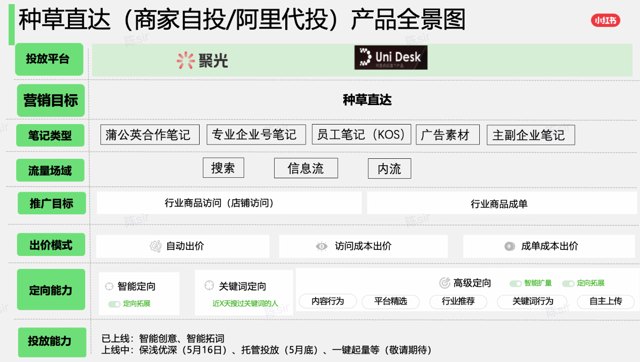Click the 行业推荐 pill
640x362 pixels.
pyautogui.click(x=458, y=301)
